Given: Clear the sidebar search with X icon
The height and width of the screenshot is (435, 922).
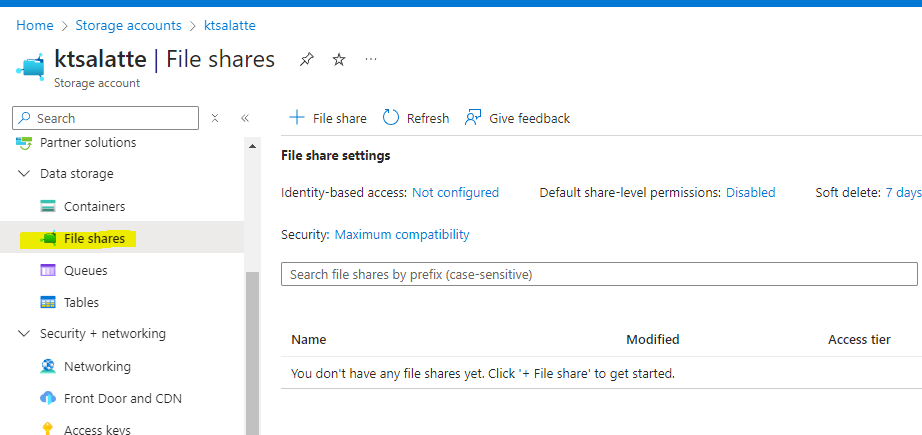Looking at the screenshot, I should point(215,118).
